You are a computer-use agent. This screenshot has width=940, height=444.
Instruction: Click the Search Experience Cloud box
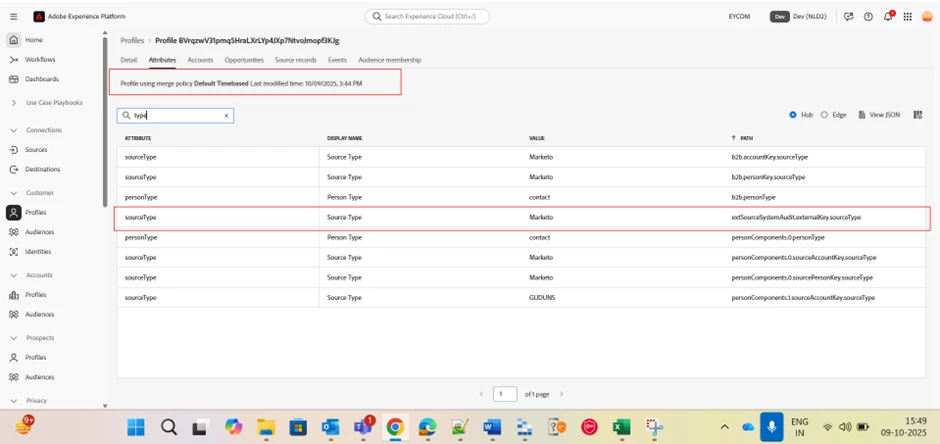tap(427, 17)
